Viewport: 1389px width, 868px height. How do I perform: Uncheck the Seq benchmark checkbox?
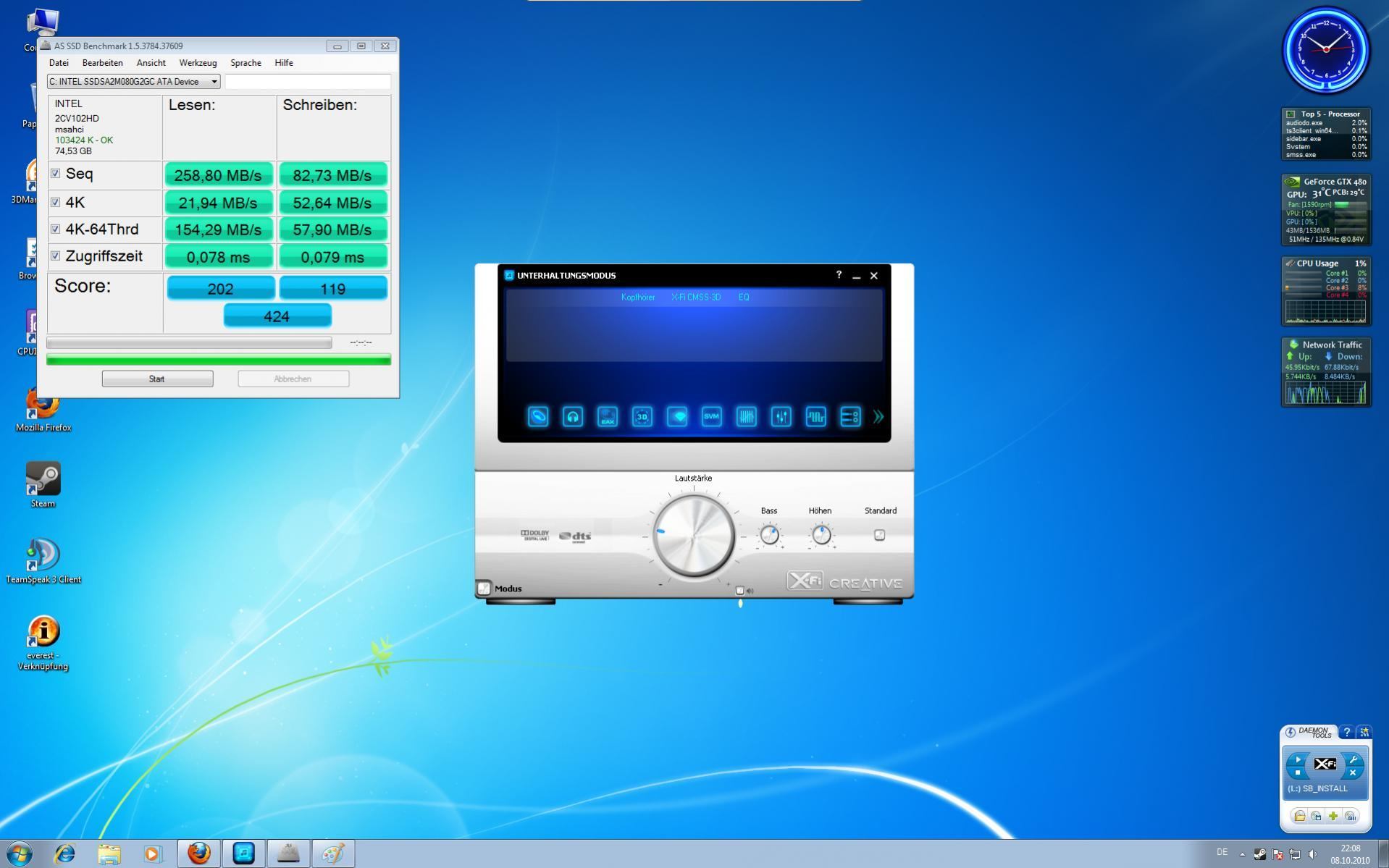click(55, 174)
